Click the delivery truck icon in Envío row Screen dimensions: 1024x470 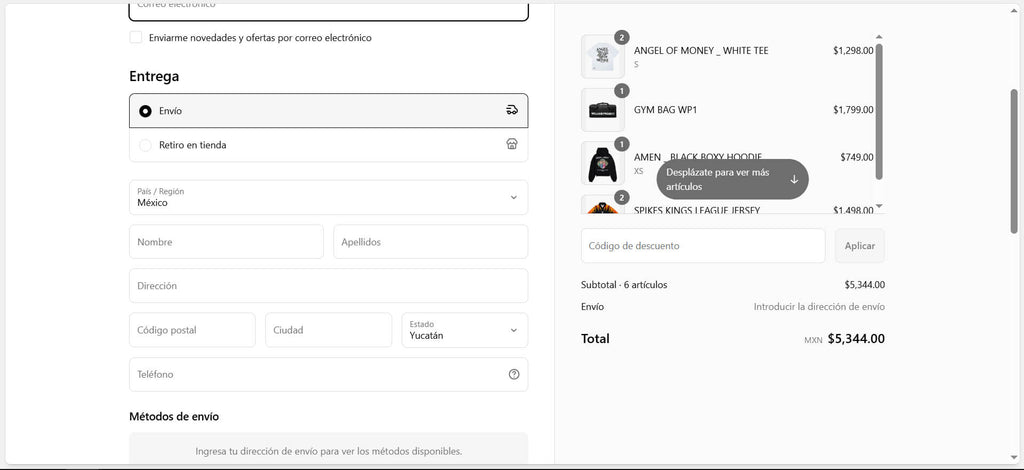coord(511,110)
